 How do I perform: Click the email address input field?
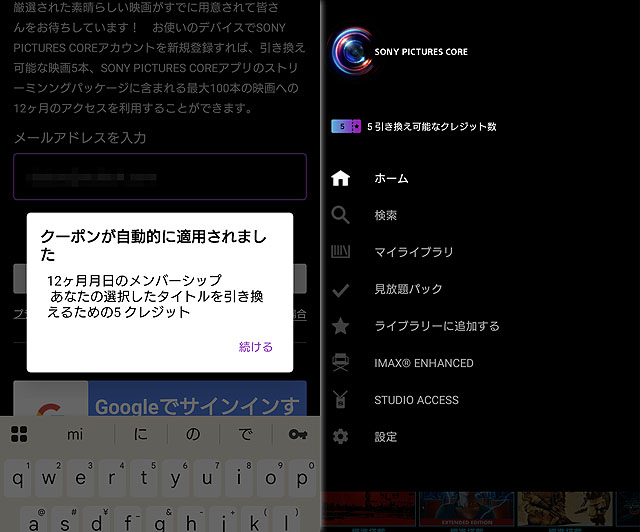click(160, 177)
